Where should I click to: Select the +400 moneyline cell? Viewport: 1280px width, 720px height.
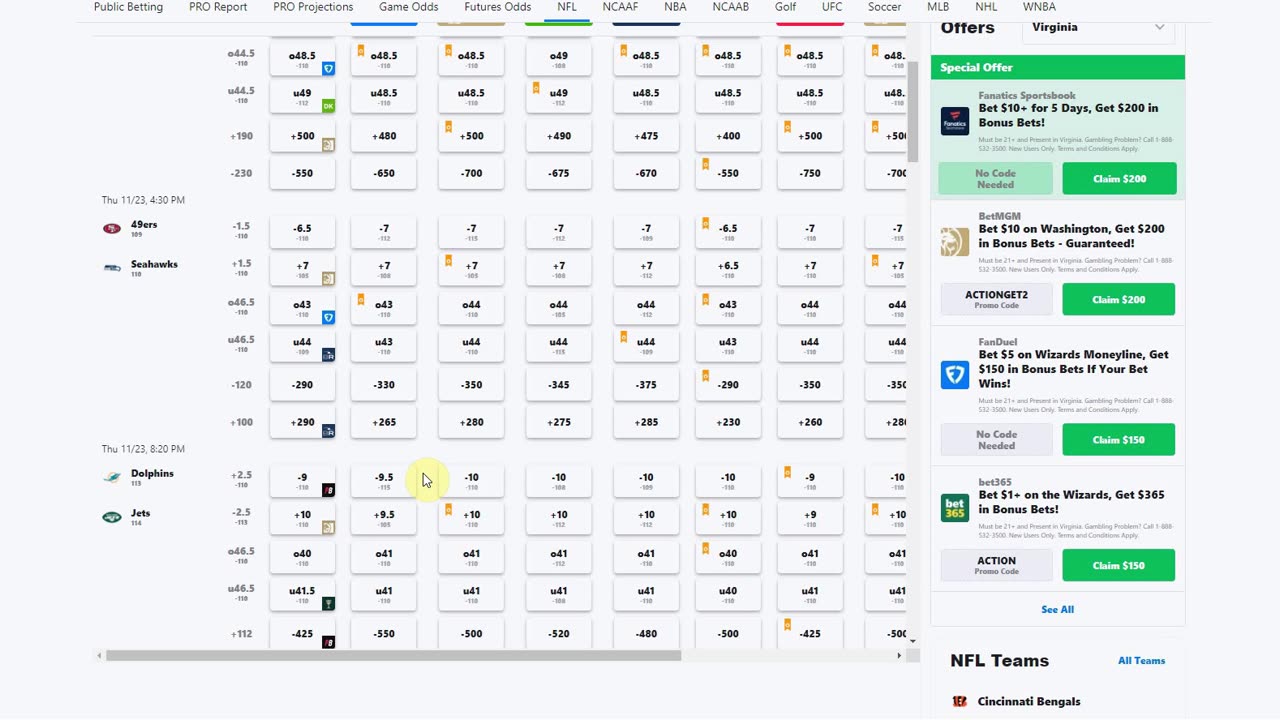click(728, 136)
